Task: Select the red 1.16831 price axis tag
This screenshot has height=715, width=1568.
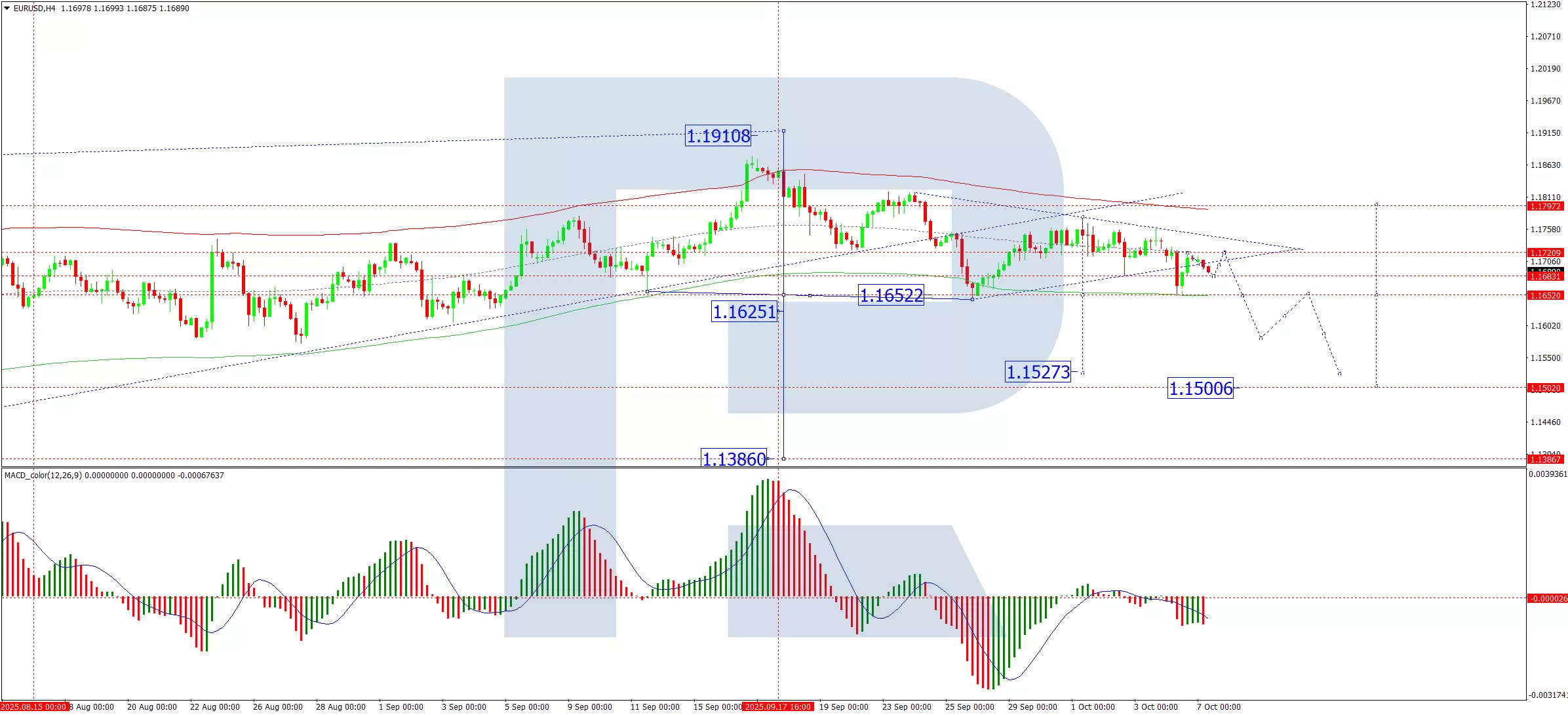Action: point(1545,277)
